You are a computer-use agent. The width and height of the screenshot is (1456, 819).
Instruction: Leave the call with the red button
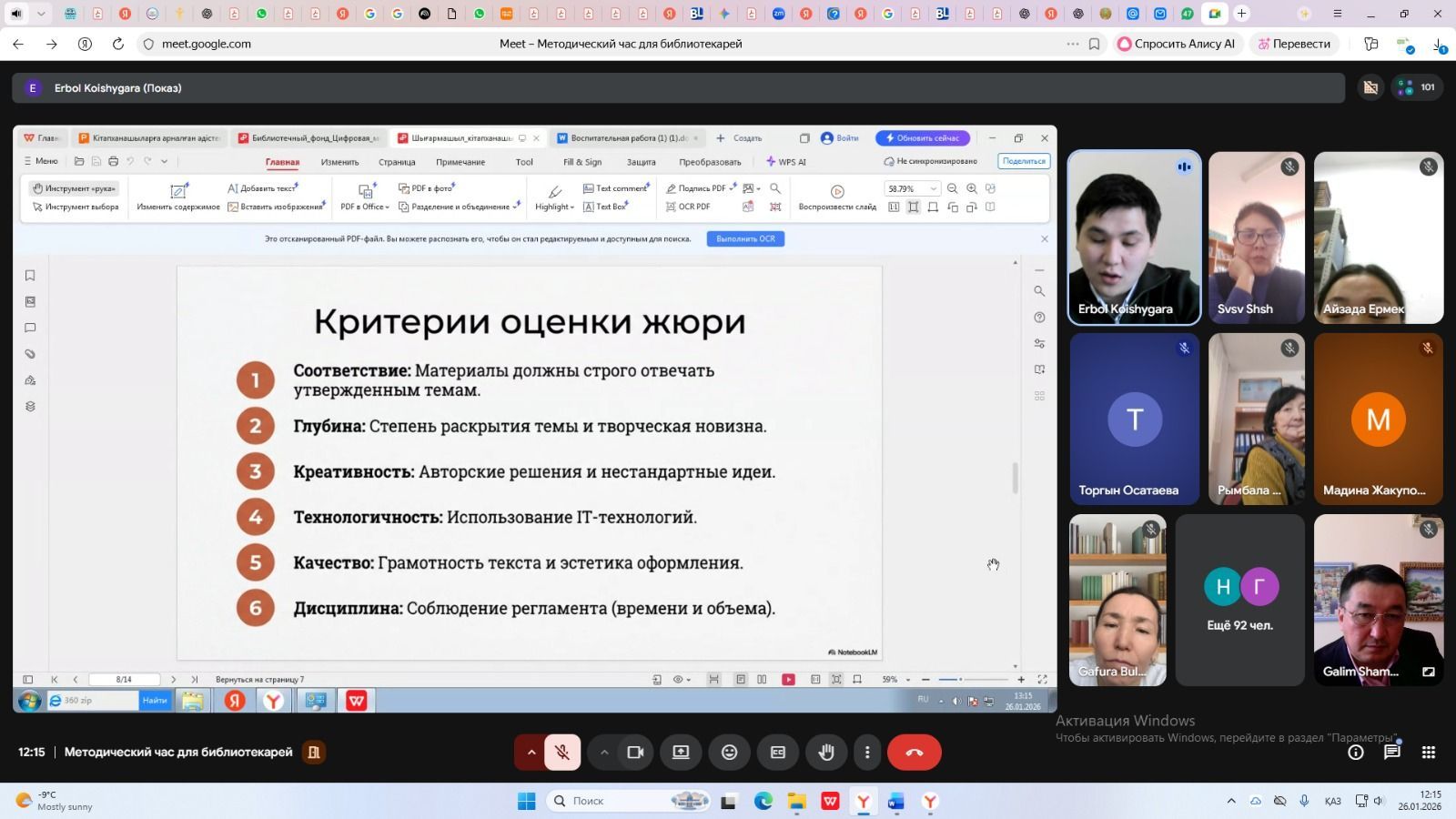coord(914,753)
